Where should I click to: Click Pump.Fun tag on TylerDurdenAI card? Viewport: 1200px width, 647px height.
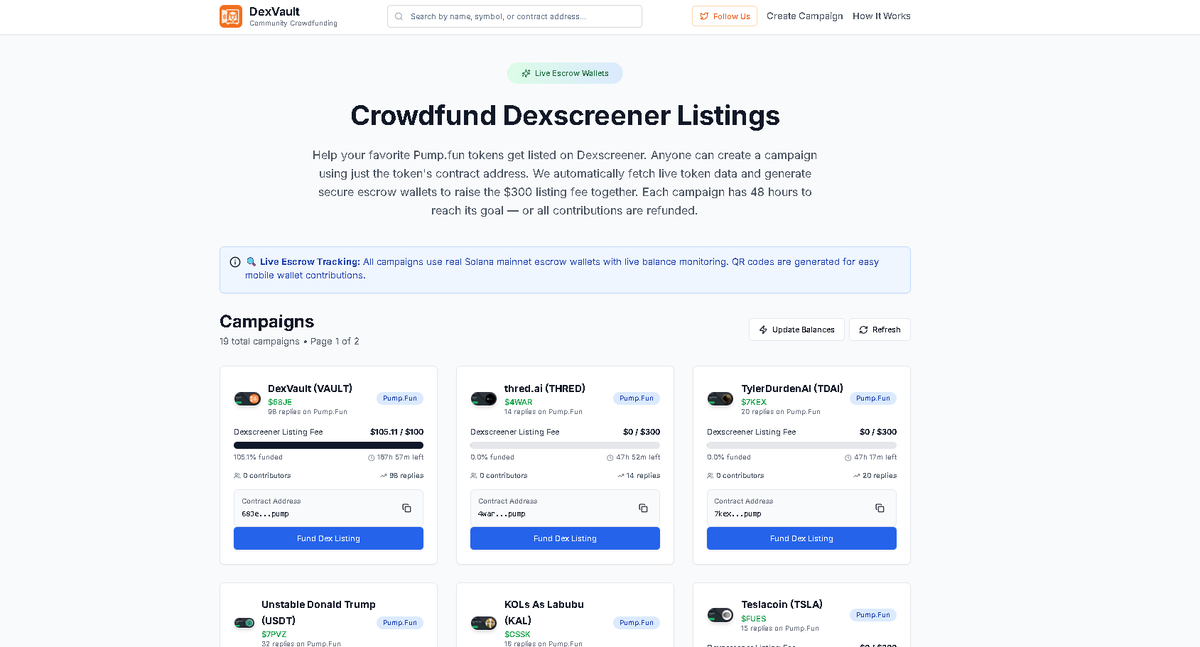point(873,398)
